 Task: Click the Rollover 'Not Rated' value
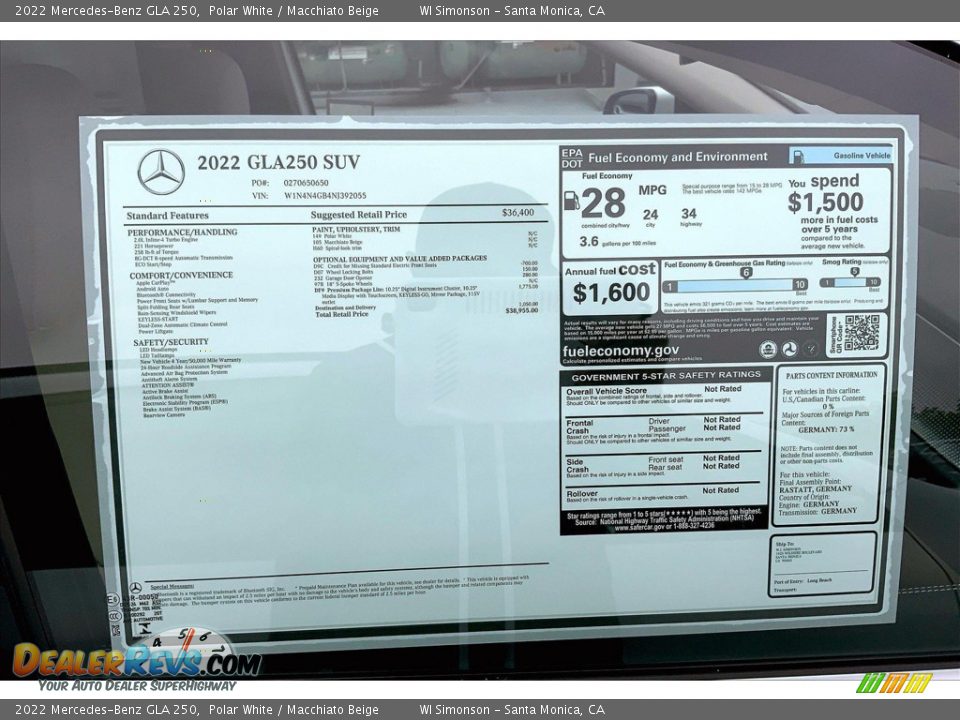(x=721, y=490)
